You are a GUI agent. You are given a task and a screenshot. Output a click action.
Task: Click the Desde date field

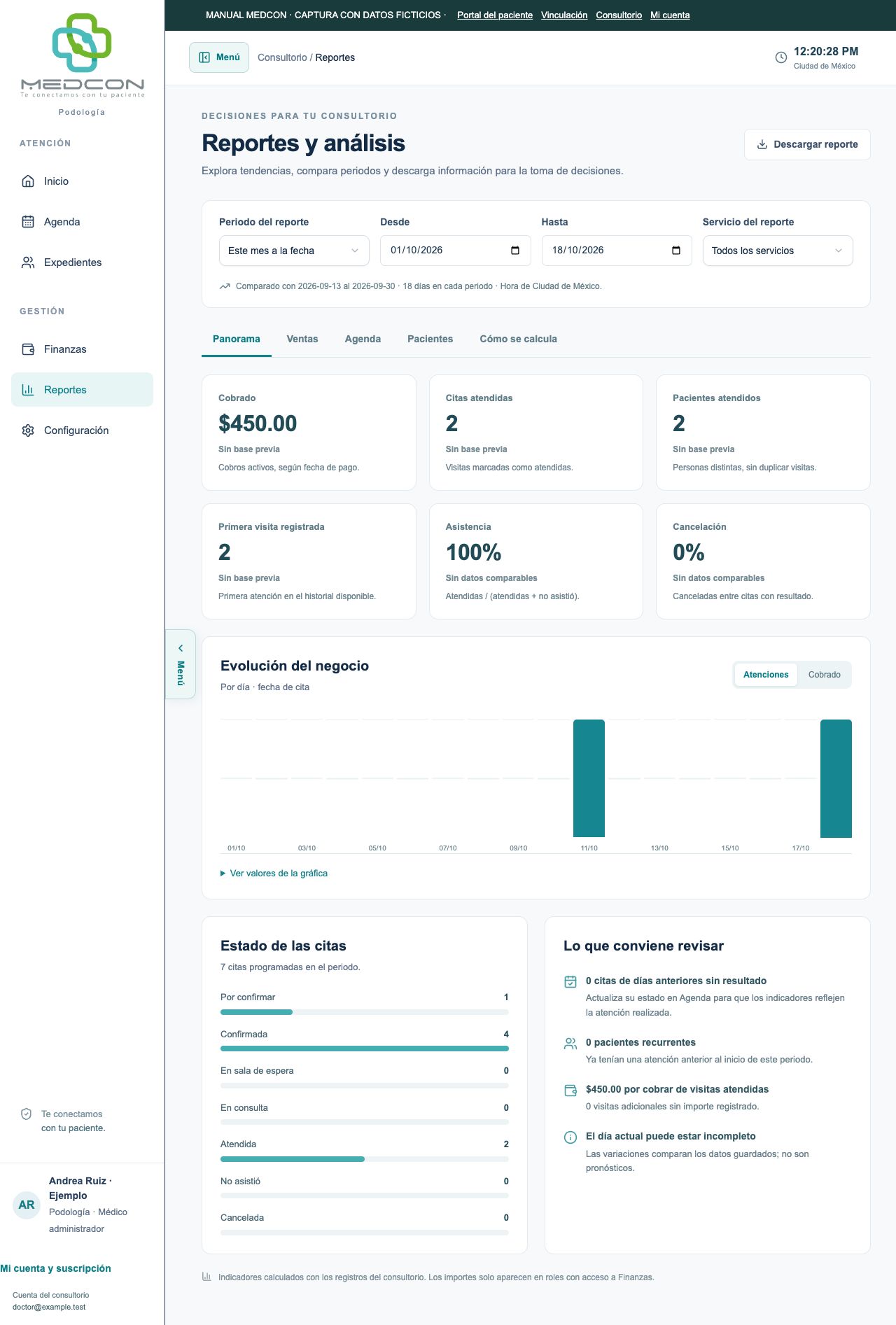click(456, 251)
